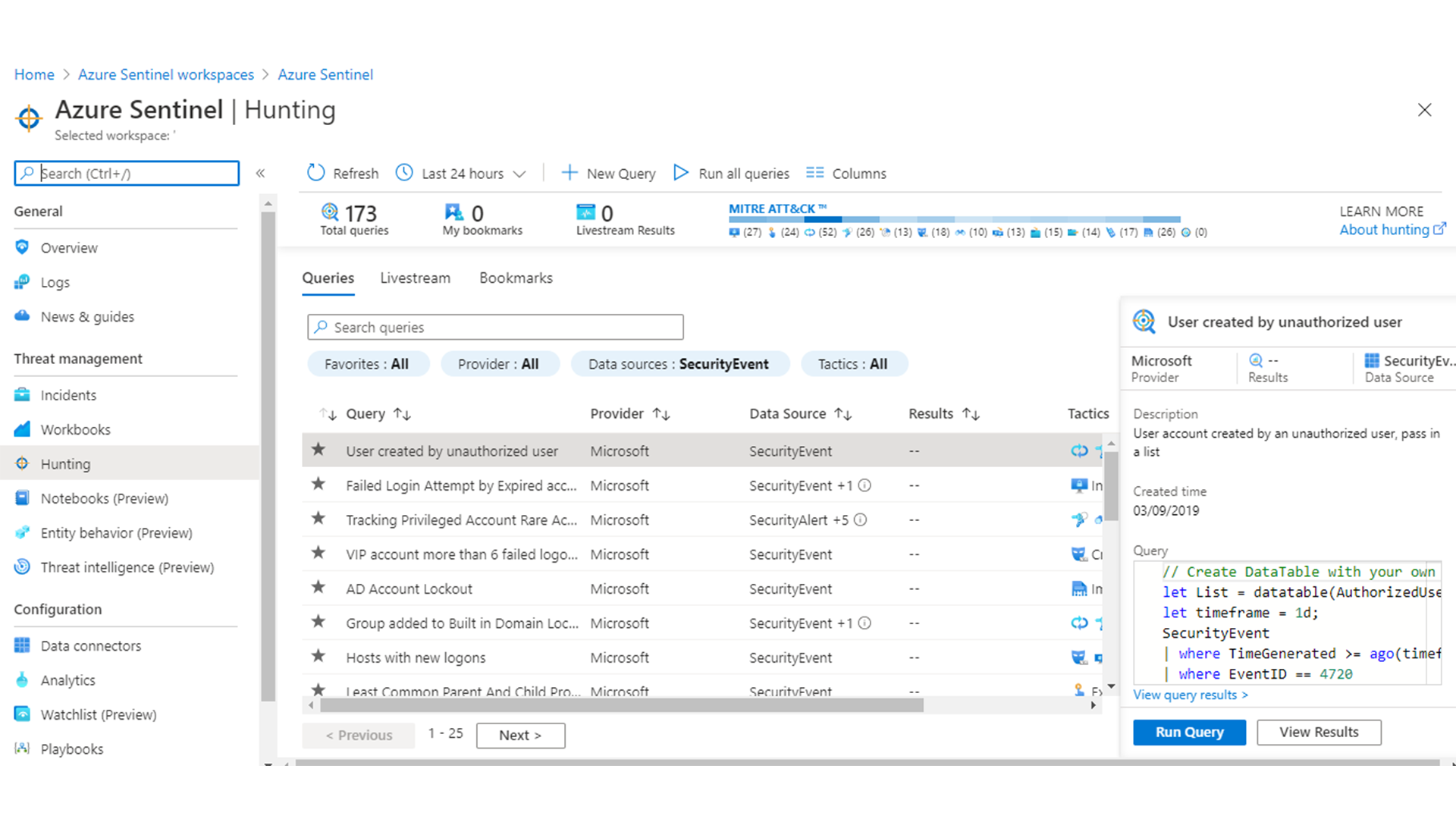Viewport: 1456px width, 819px height.
Task: Click the Refresh circular arrow icon
Action: [315, 173]
